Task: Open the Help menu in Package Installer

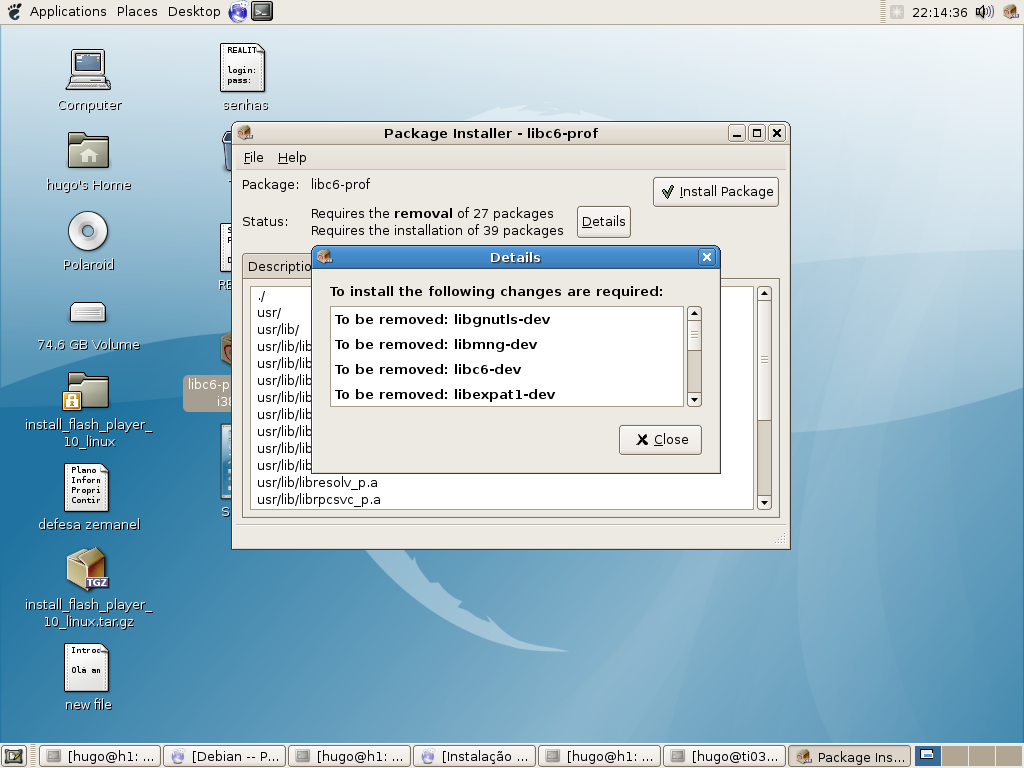Action: click(292, 157)
